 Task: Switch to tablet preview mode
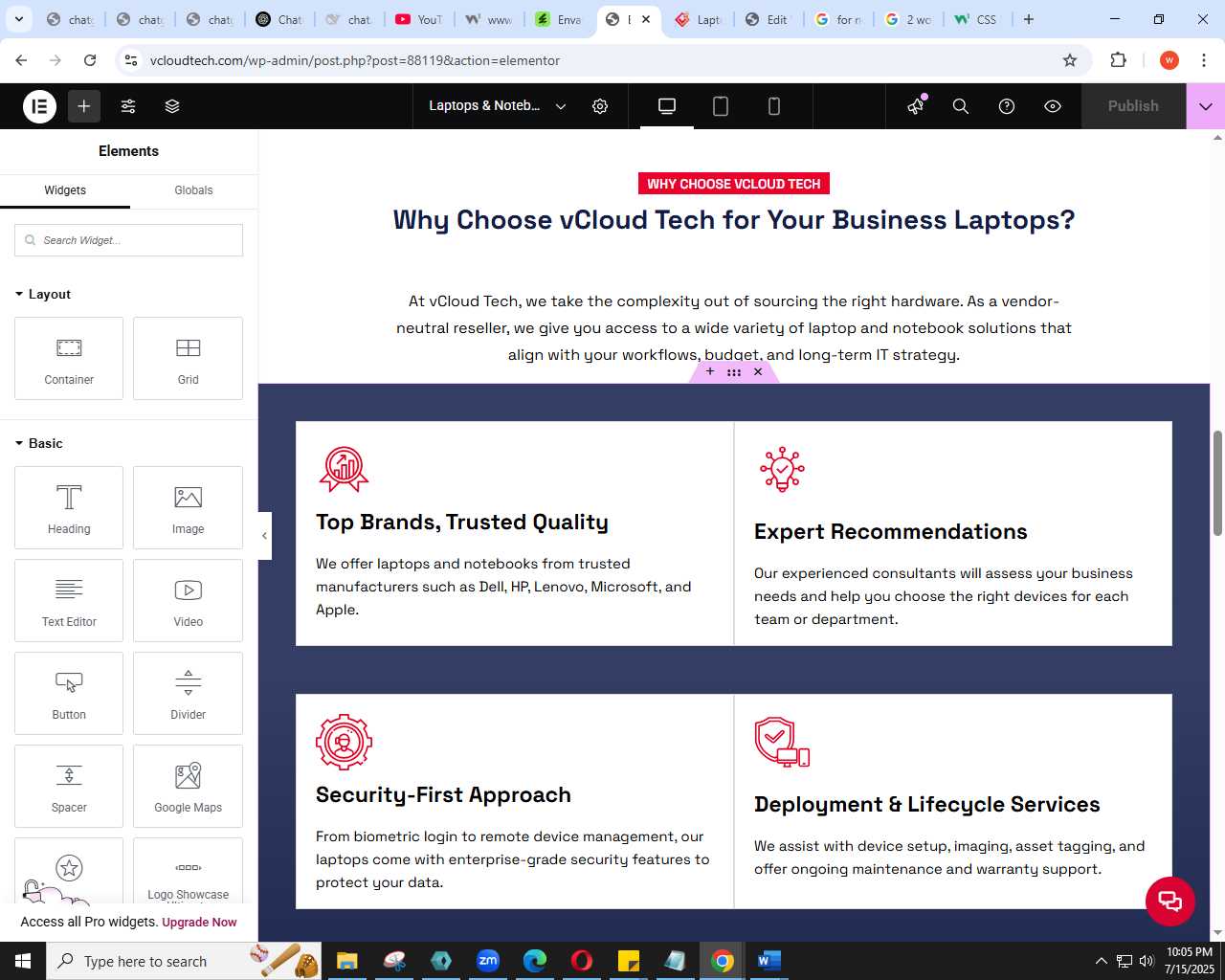tap(721, 106)
